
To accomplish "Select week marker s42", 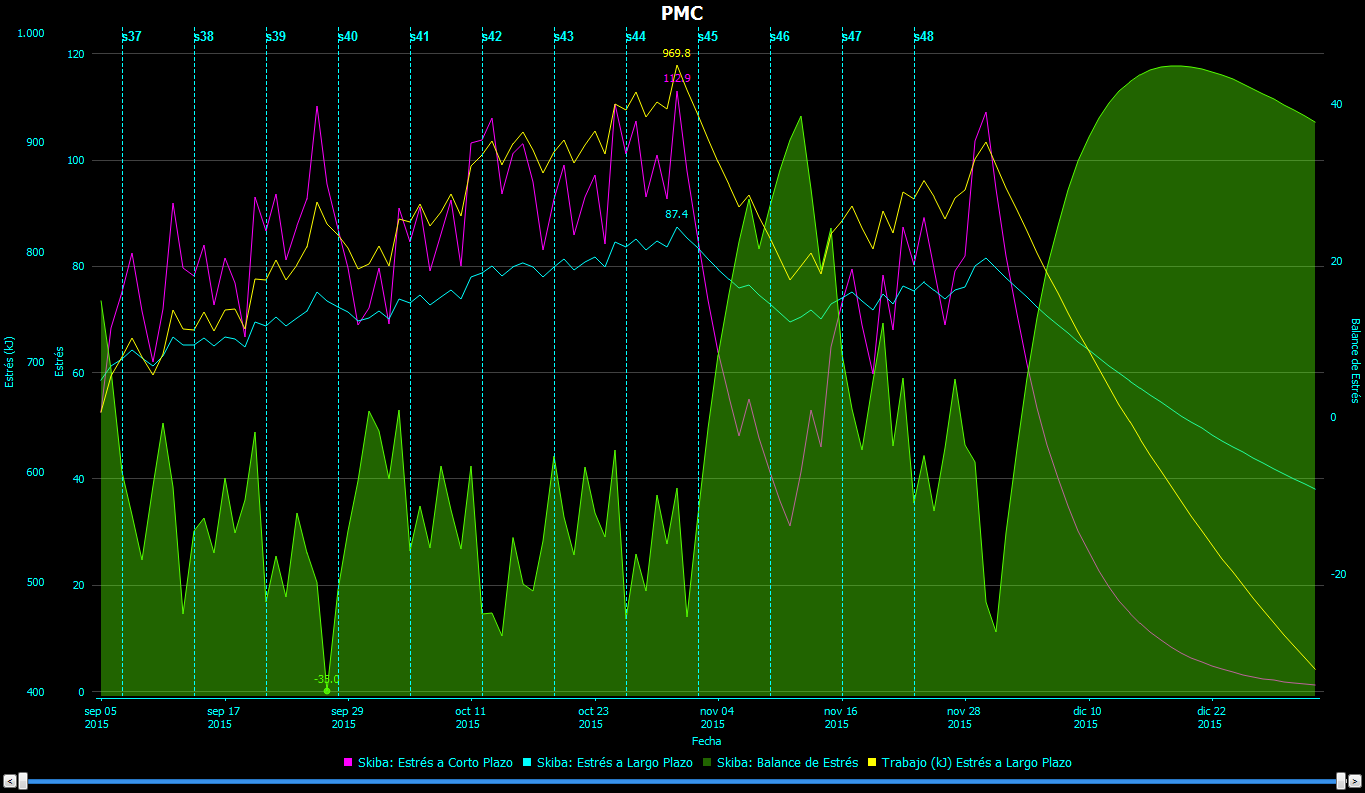I will point(491,36).
